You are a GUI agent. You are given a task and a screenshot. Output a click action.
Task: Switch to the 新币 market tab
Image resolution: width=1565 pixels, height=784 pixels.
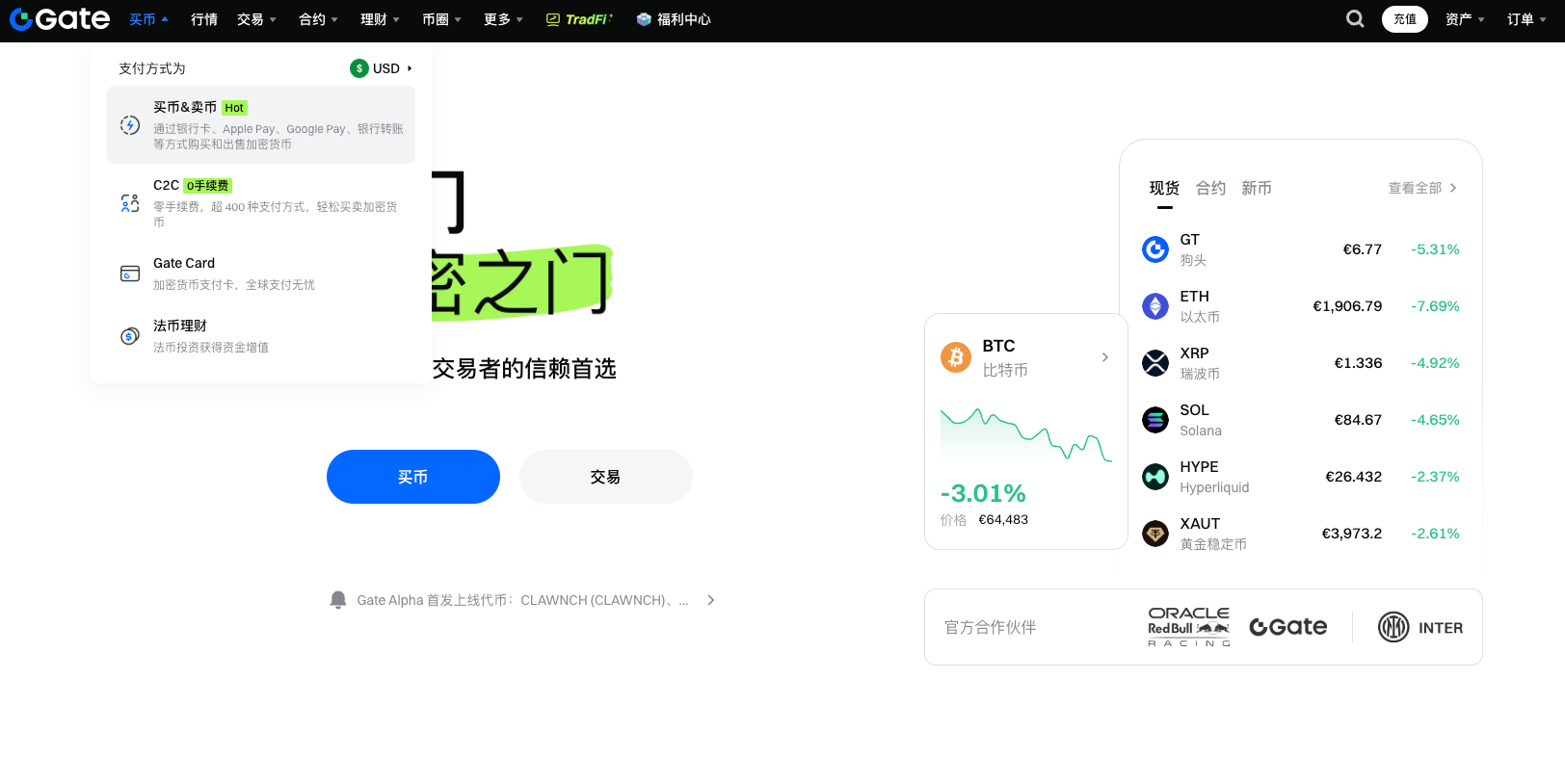pos(1256,188)
